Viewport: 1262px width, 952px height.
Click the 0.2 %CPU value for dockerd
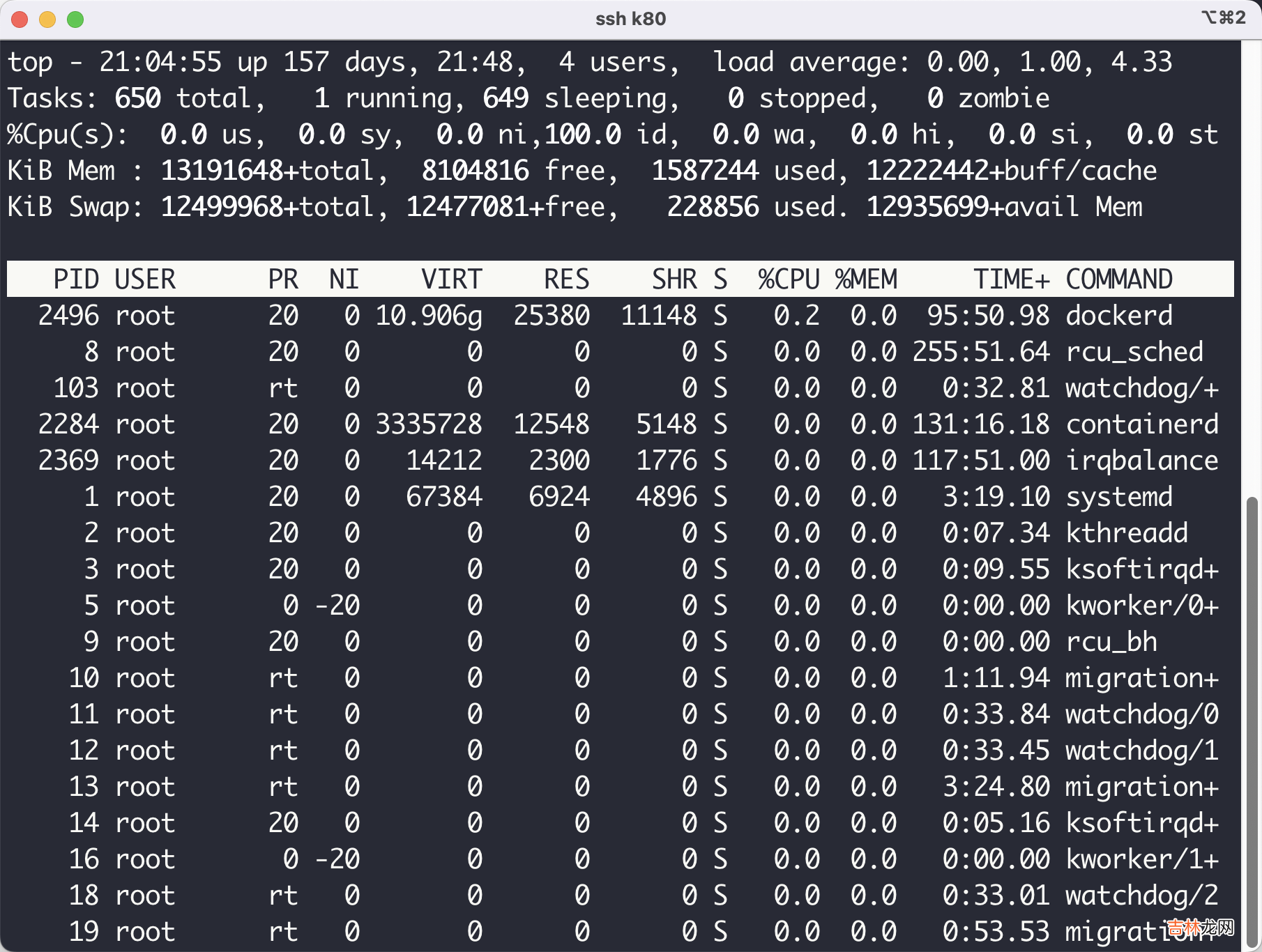[797, 316]
